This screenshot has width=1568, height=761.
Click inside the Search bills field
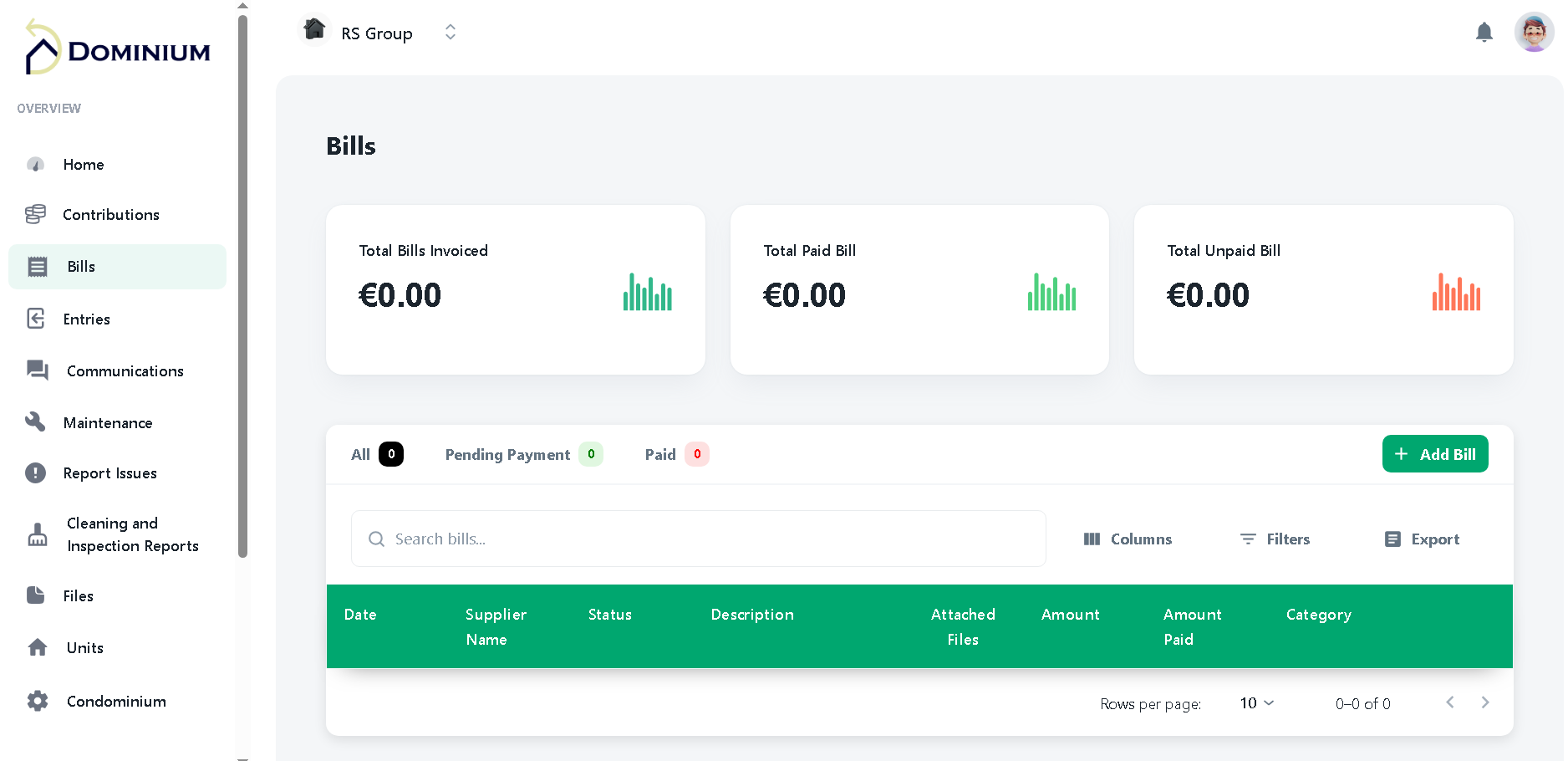click(698, 539)
